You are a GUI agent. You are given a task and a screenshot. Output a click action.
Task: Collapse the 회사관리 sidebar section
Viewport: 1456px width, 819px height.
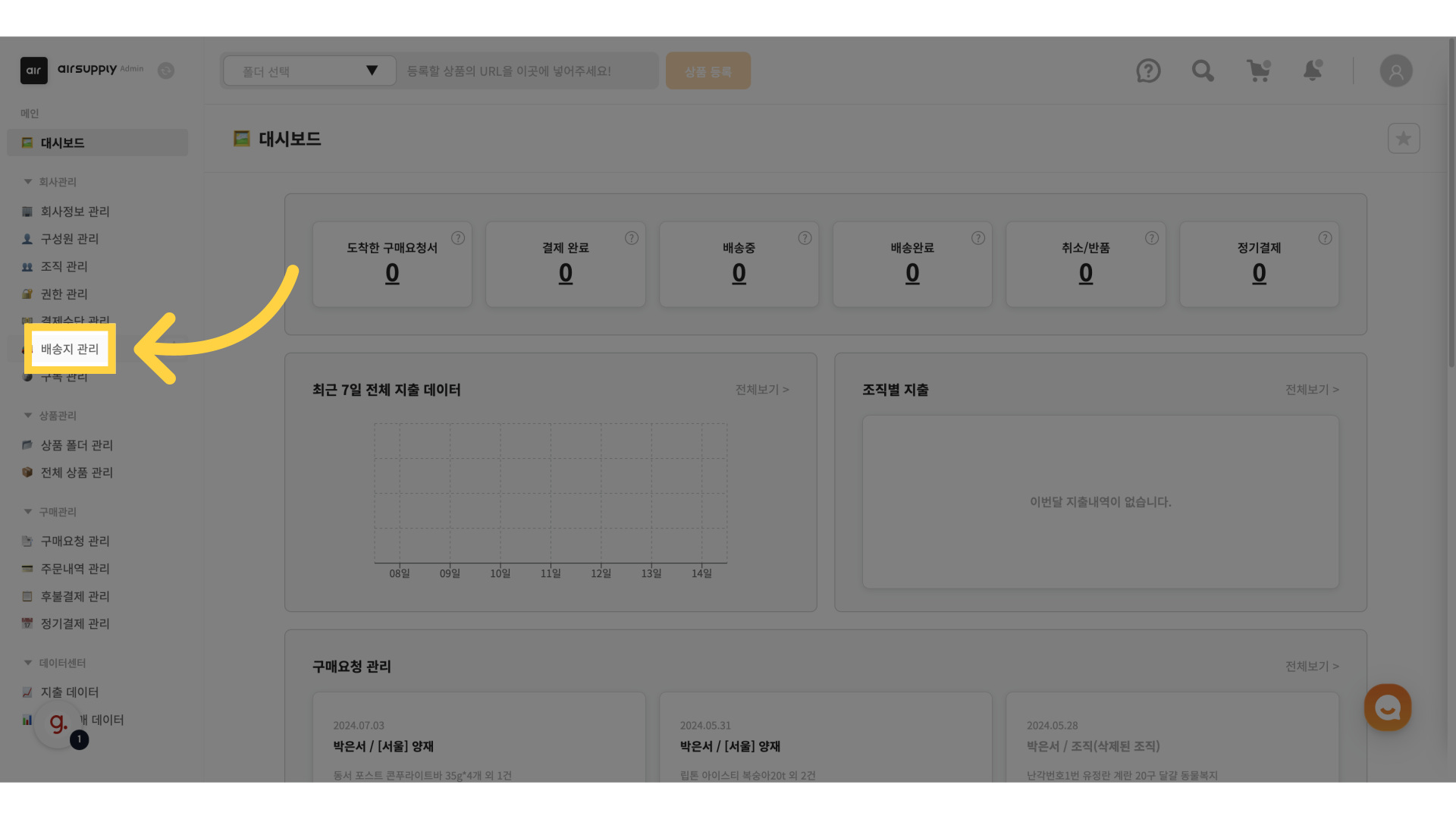point(28,182)
